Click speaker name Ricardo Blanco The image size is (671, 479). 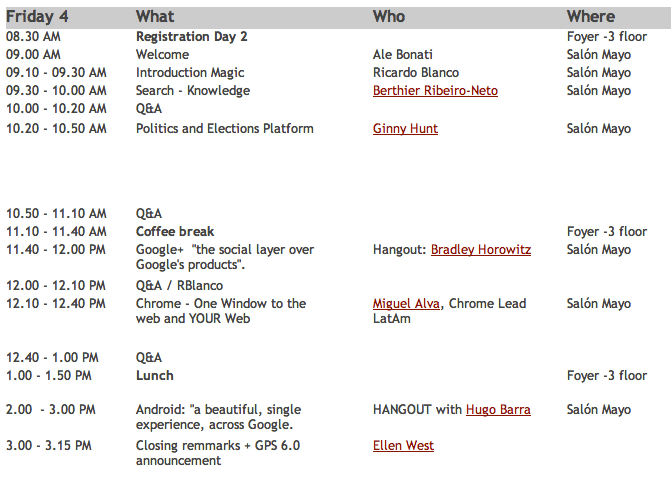[418, 73]
